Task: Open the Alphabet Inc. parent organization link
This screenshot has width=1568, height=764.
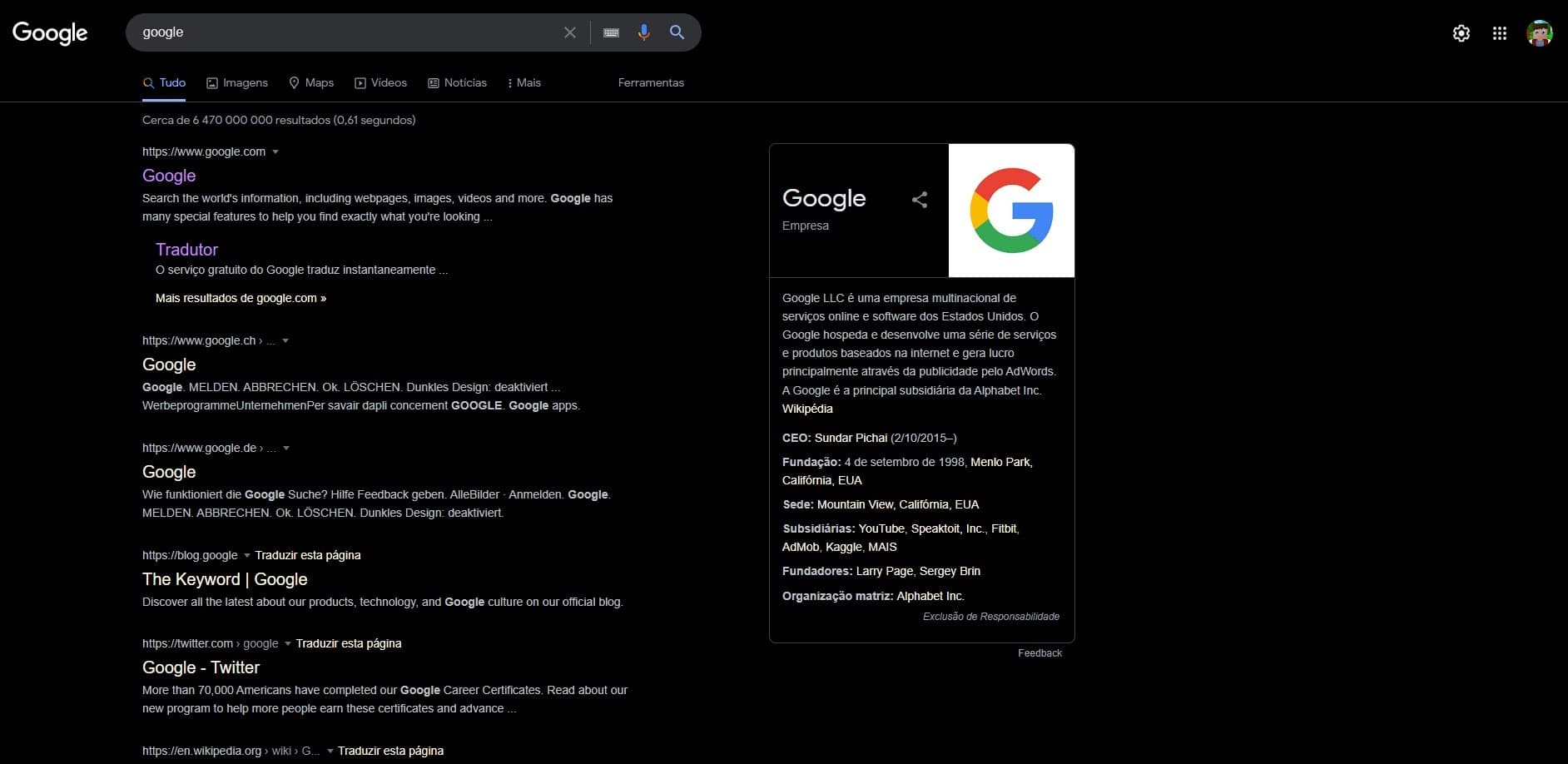Action: click(x=930, y=596)
